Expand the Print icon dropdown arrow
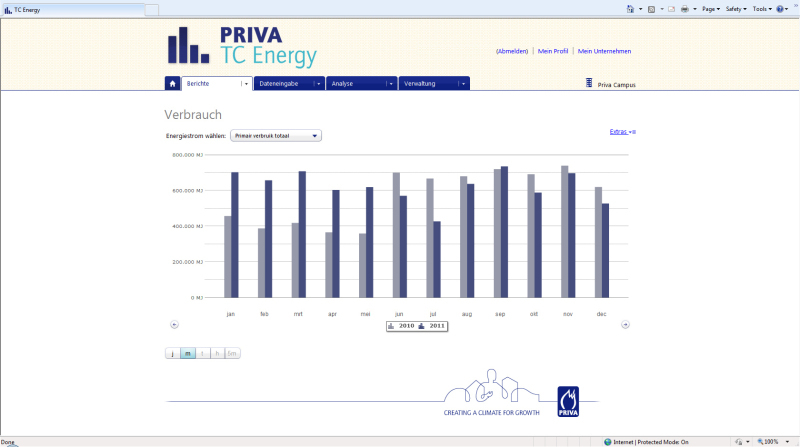The width and height of the screenshot is (800, 447). point(694,9)
